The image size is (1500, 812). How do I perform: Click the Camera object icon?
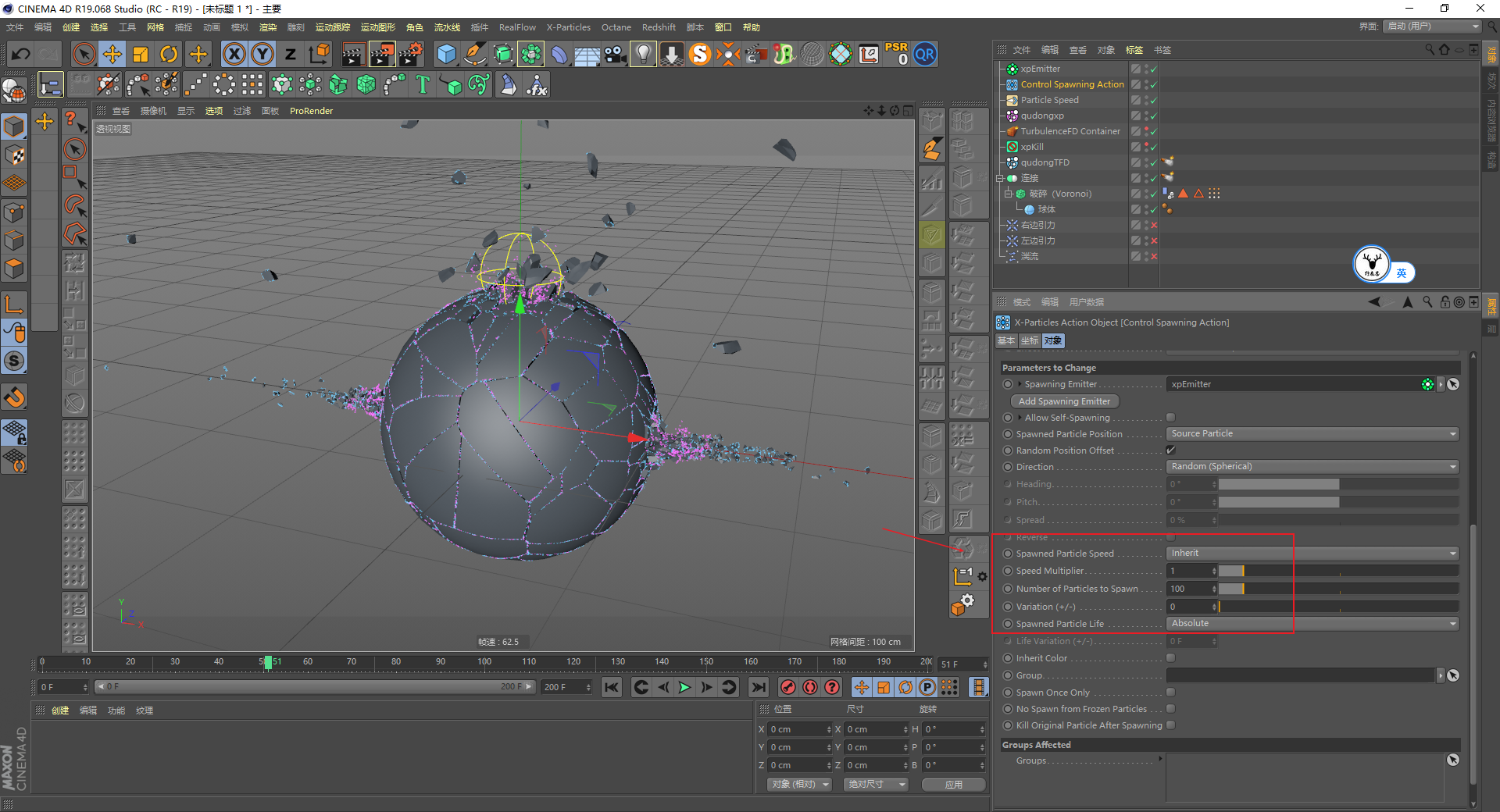pos(616,54)
